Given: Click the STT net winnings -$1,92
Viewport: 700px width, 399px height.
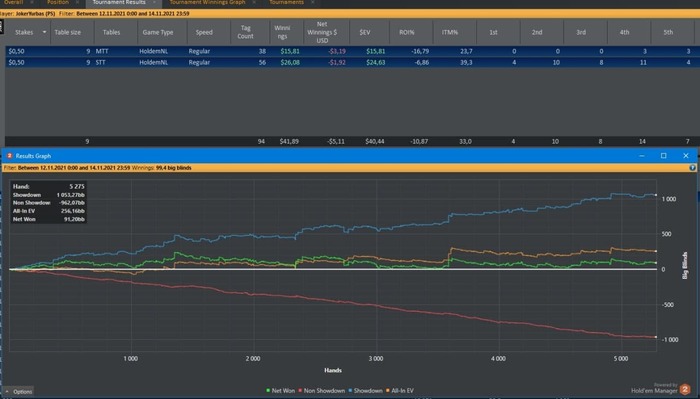Looking at the screenshot, I should [x=337, y=62].
